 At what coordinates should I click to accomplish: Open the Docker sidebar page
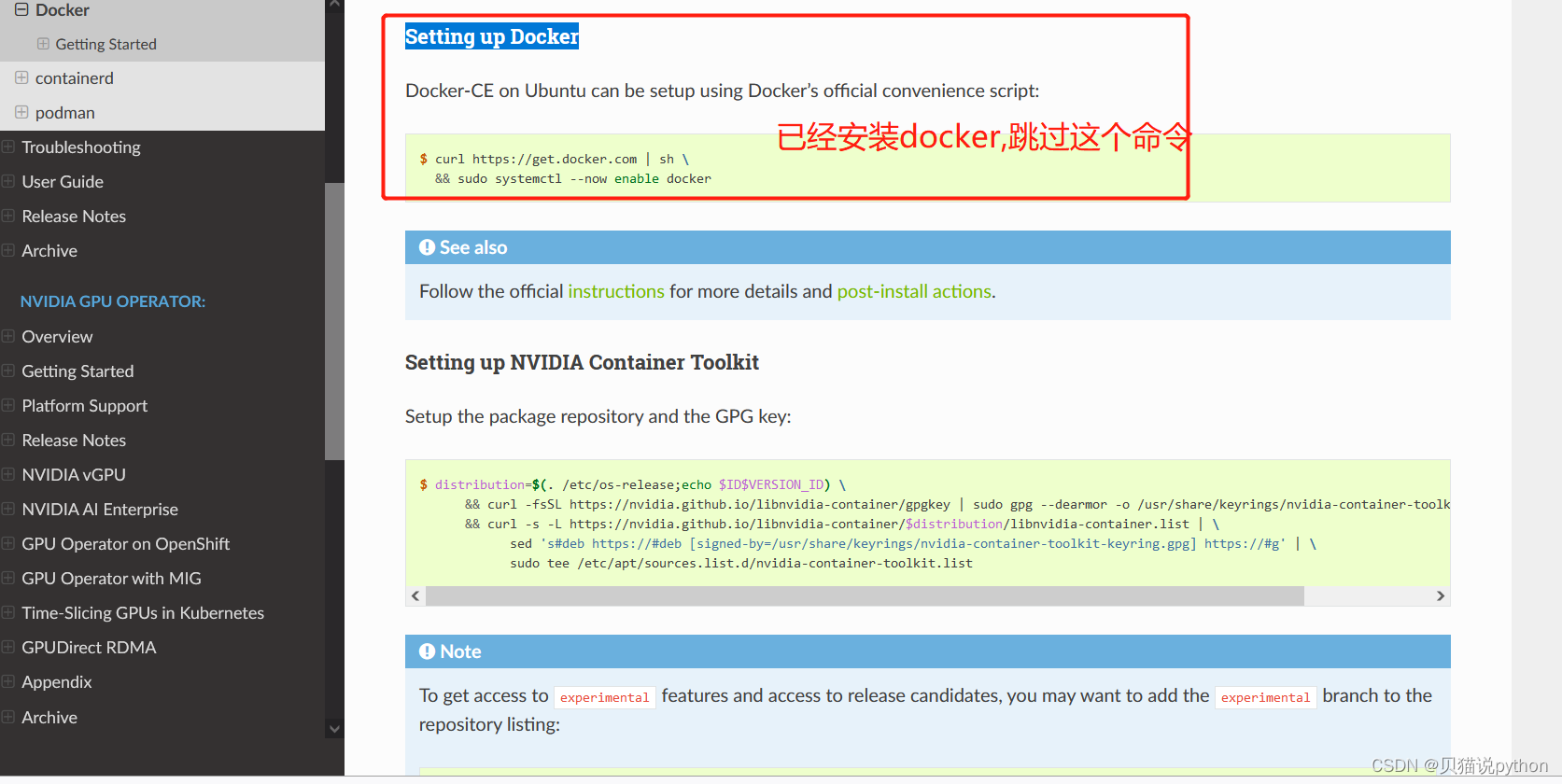(x=63, y=10)
